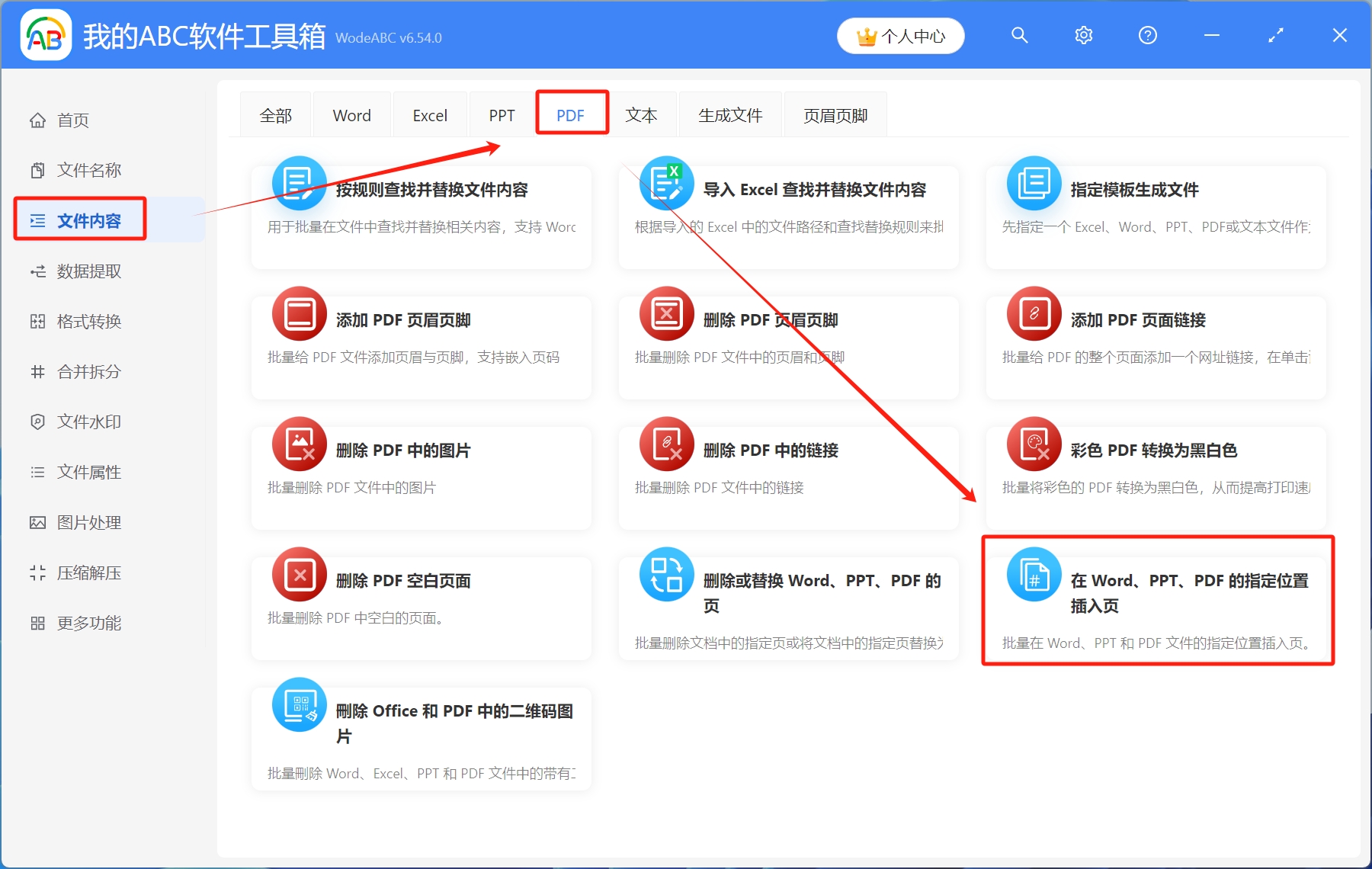Select 文件水印 in the left panel

pyautogui.click(x=88, y=422)
